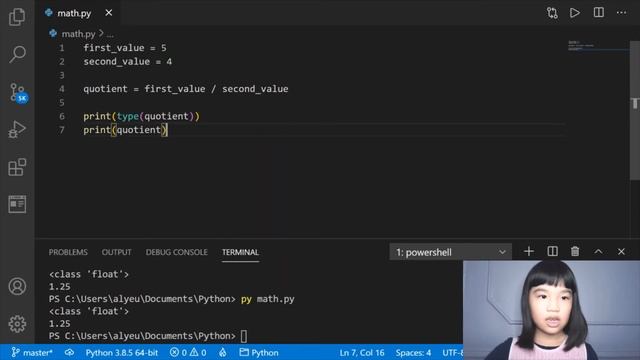This screenshot has width=640, height=360.
Task: Click the print(type(quotient)) line
Action: coord(141,116)
